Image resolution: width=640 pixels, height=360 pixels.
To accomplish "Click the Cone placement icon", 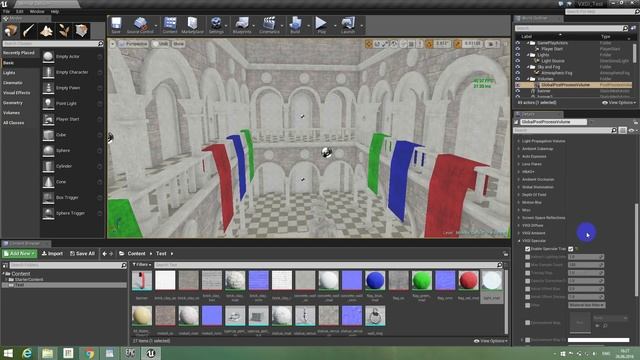I will pos(48,182).
